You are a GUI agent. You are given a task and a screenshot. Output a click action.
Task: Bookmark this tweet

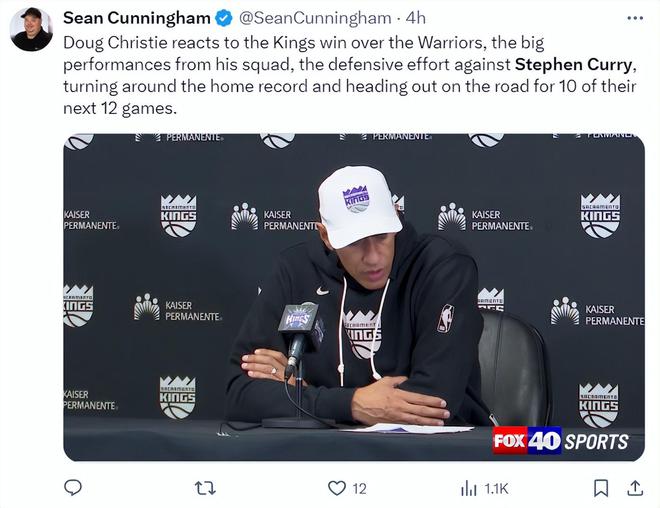click(601, 488)
